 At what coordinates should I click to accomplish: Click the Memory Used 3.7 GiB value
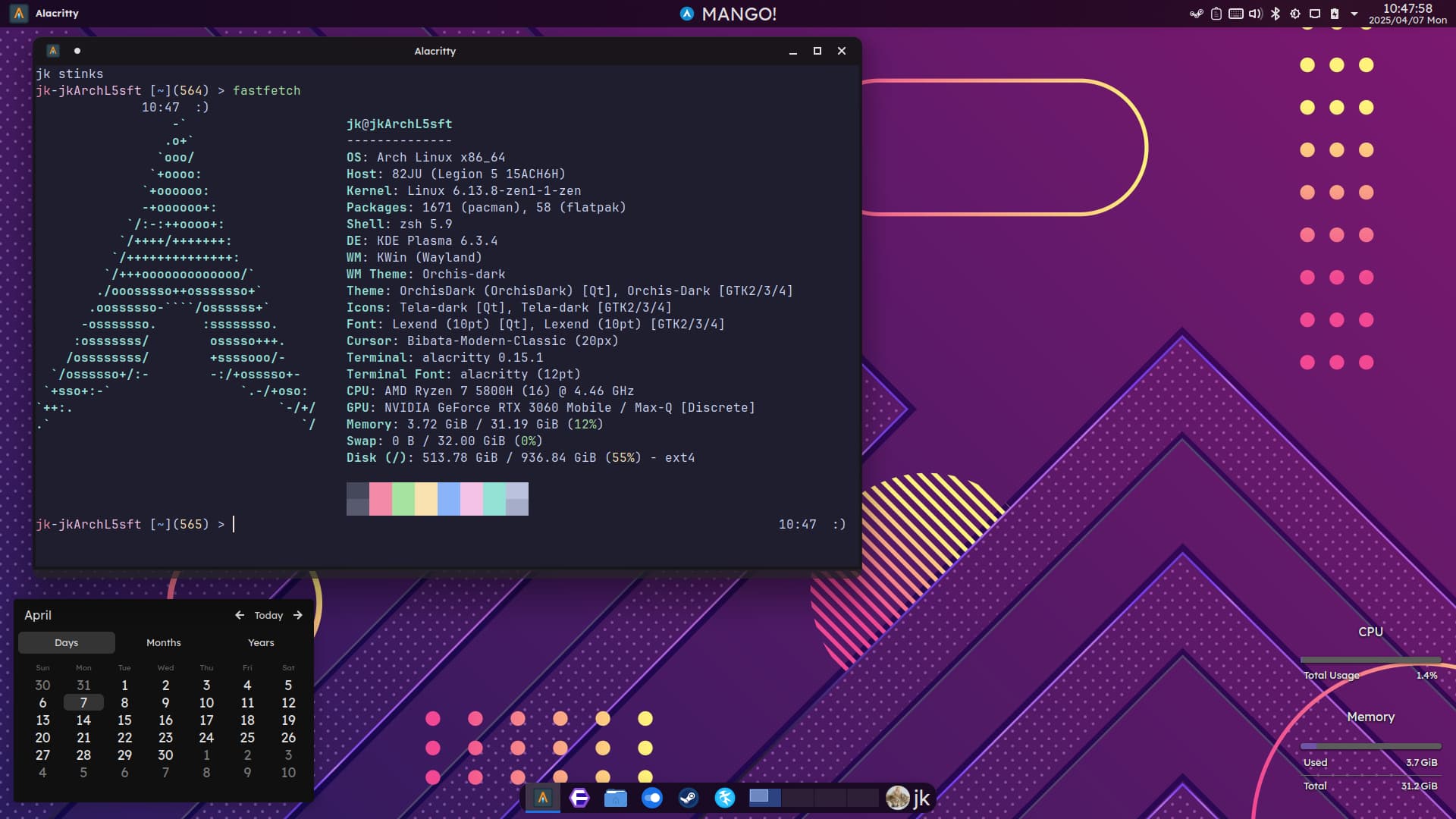coord(1422,762)
